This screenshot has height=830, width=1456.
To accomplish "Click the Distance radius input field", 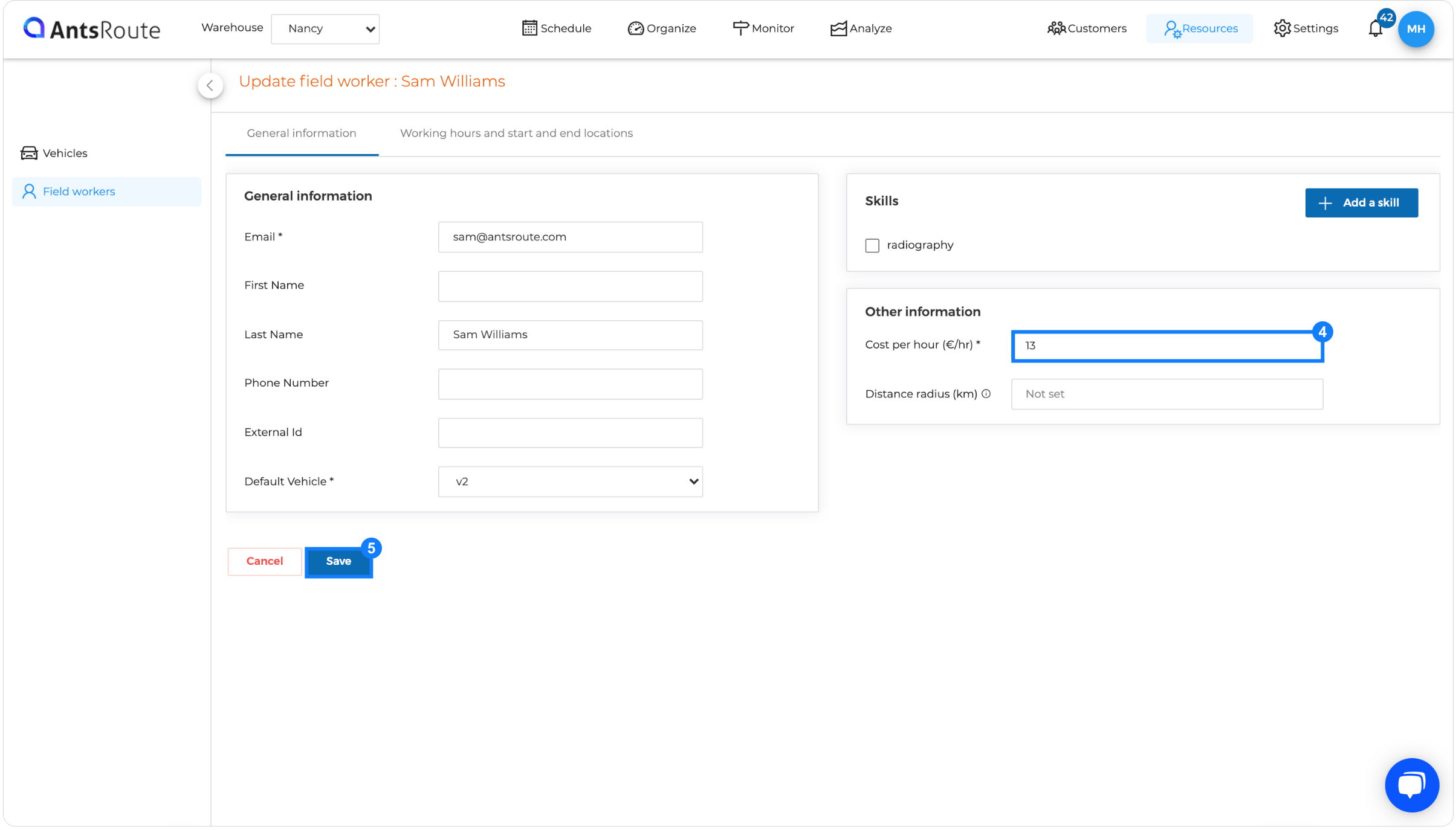I will point(1166,394).
